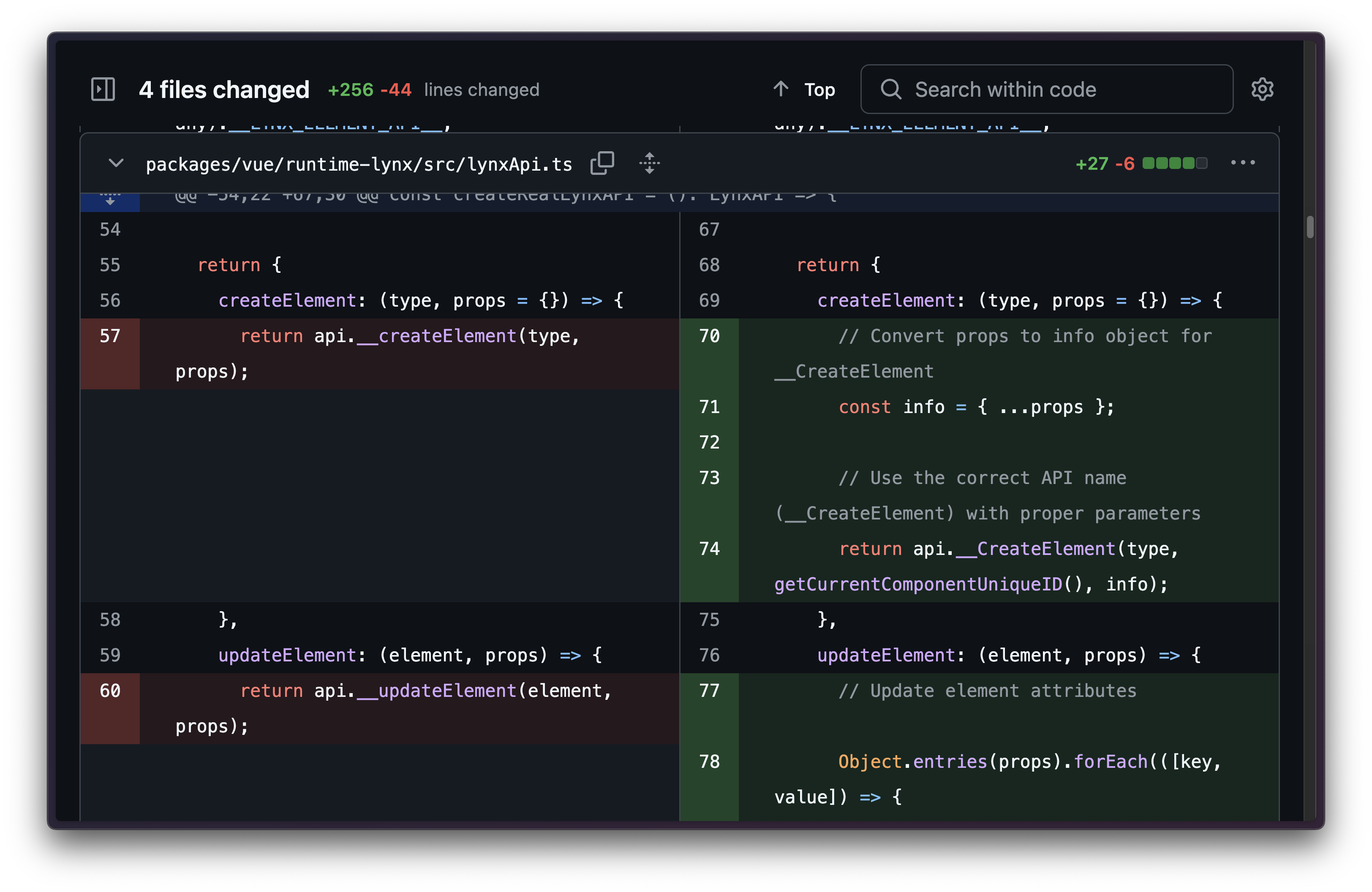Open the three-dot file options menu
This screenshot has width=1372, height=892.
pos(1242,163)
